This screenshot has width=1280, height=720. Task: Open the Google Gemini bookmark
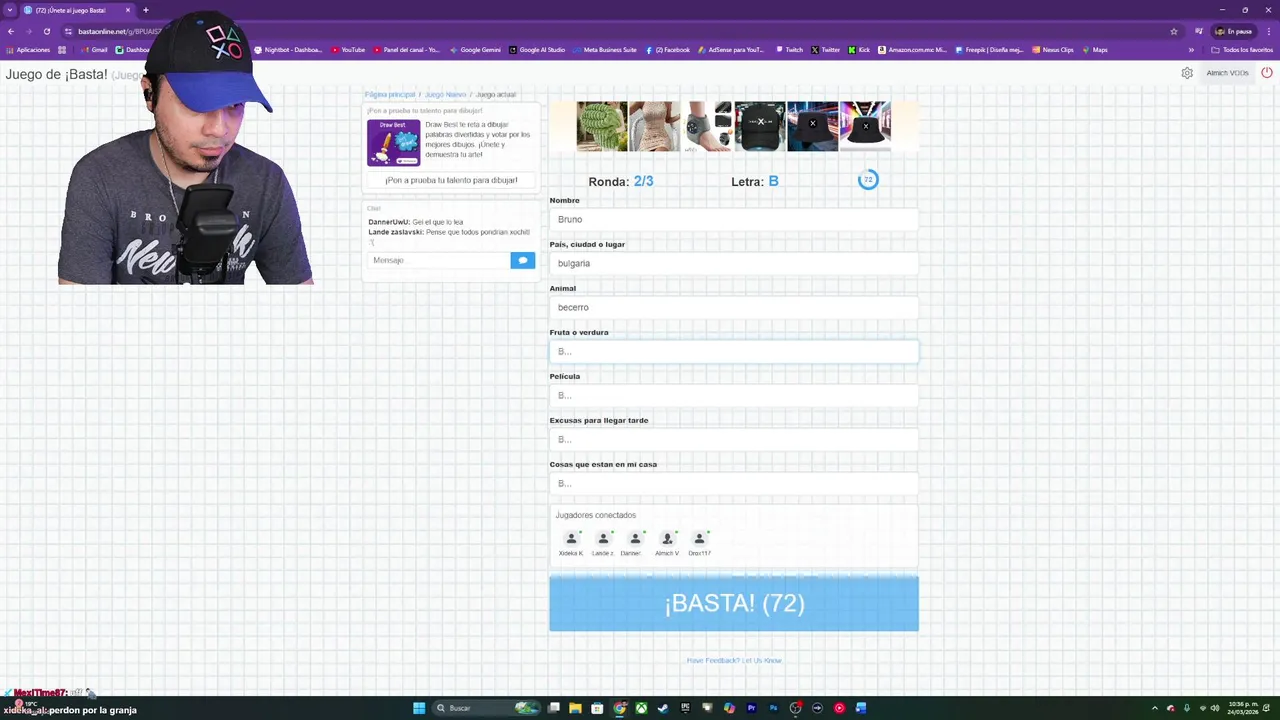coord(475,50)
